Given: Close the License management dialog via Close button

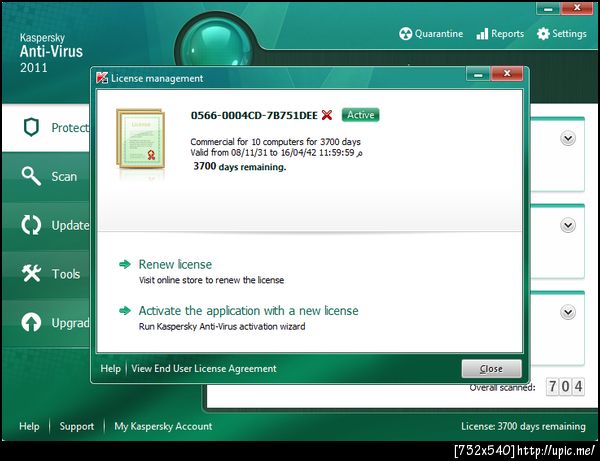Looking at the screenshot, I should click(491, 369).
